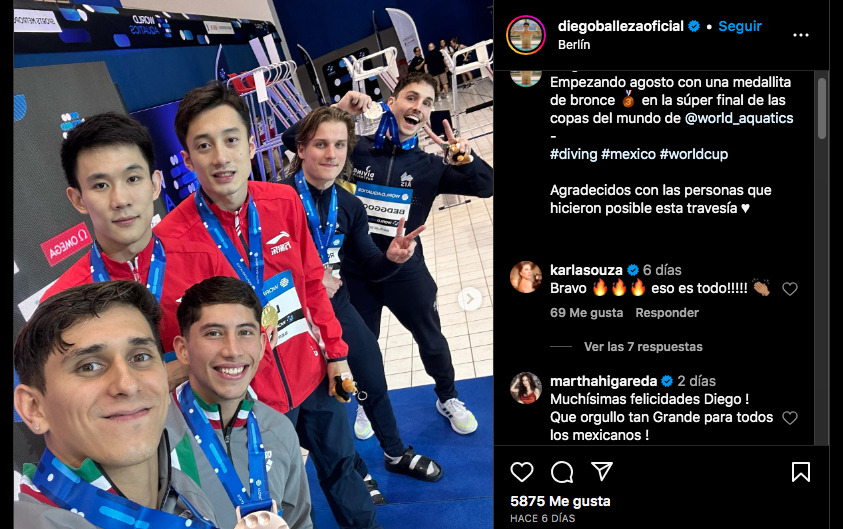Advance to next photo with carousel arrow
This screenshot has width=843, height=529.
click(469, 299)
